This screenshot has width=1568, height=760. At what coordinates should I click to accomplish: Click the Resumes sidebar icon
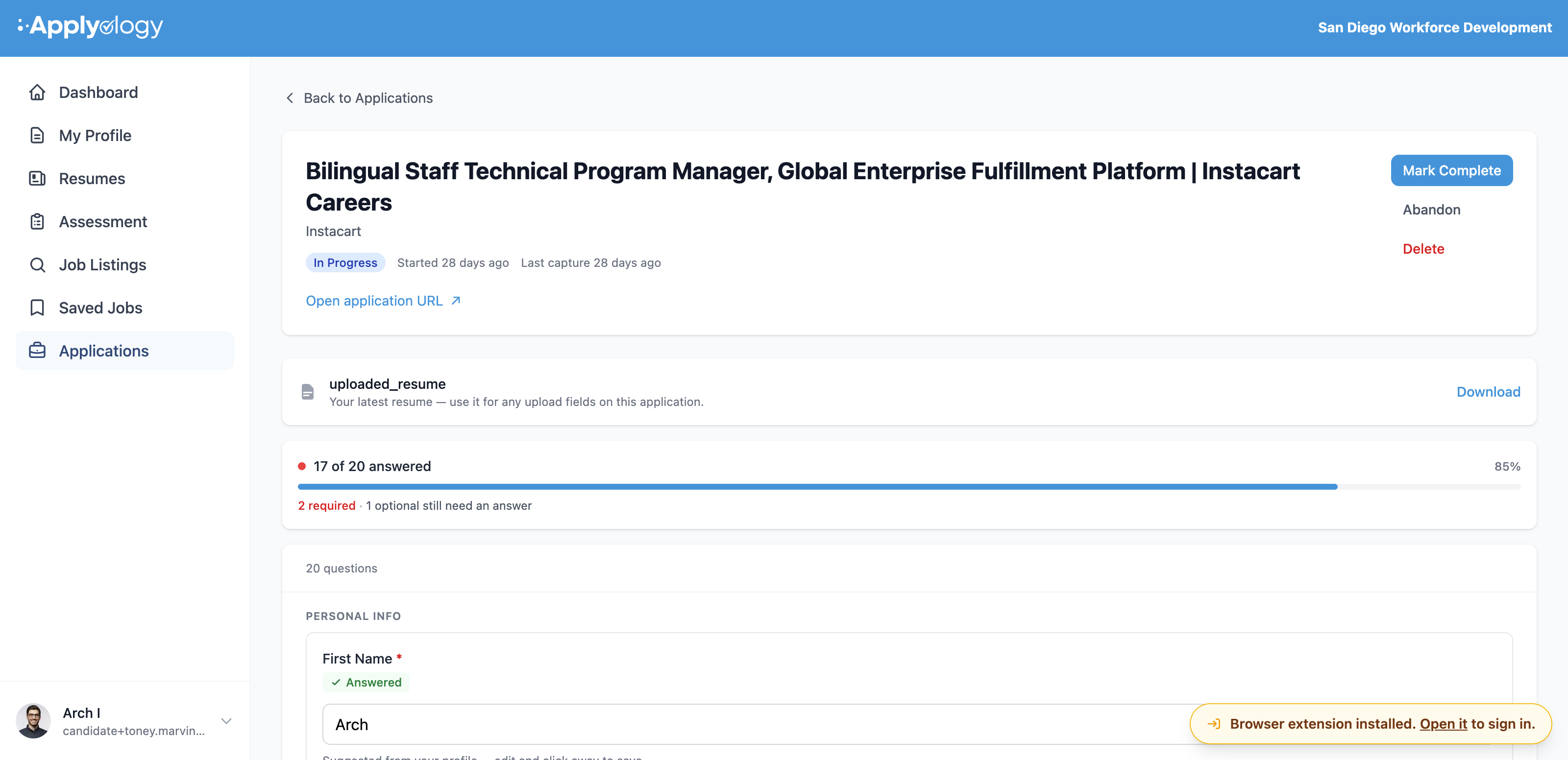tap(37, 178)
